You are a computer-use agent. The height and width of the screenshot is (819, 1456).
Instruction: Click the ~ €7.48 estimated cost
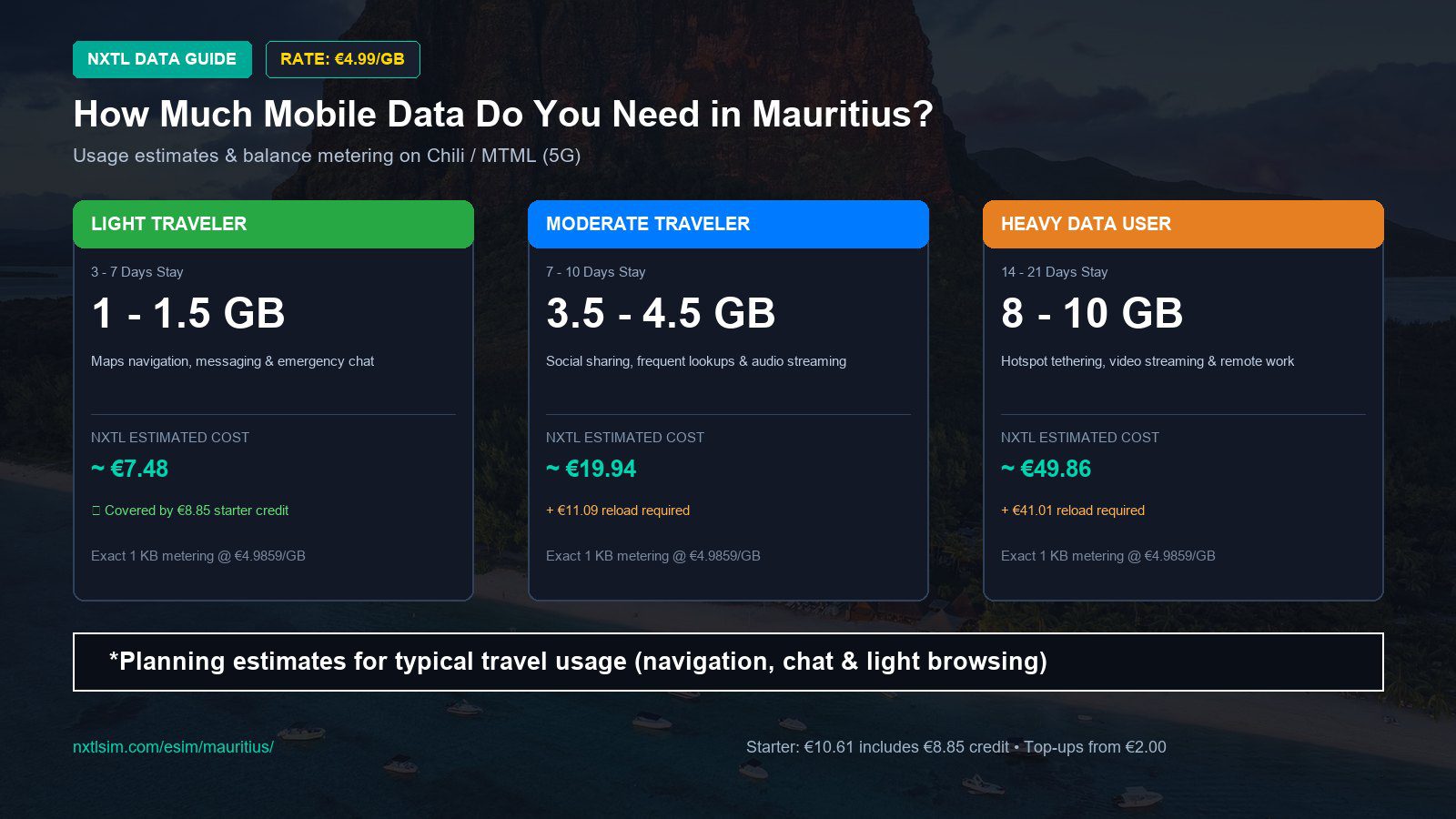pos(129,469)
